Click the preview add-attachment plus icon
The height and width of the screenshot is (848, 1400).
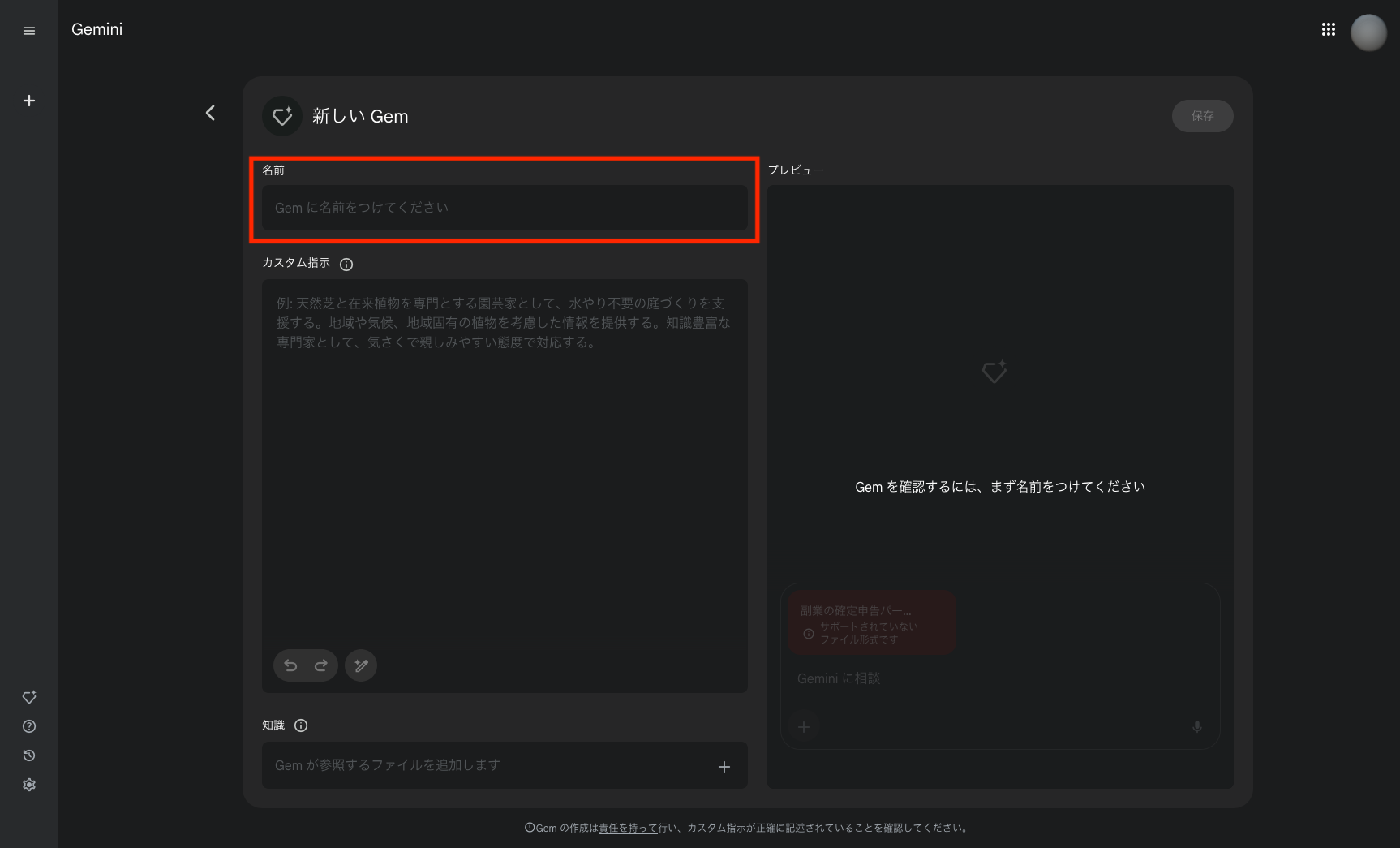click(x=804, y=727)
